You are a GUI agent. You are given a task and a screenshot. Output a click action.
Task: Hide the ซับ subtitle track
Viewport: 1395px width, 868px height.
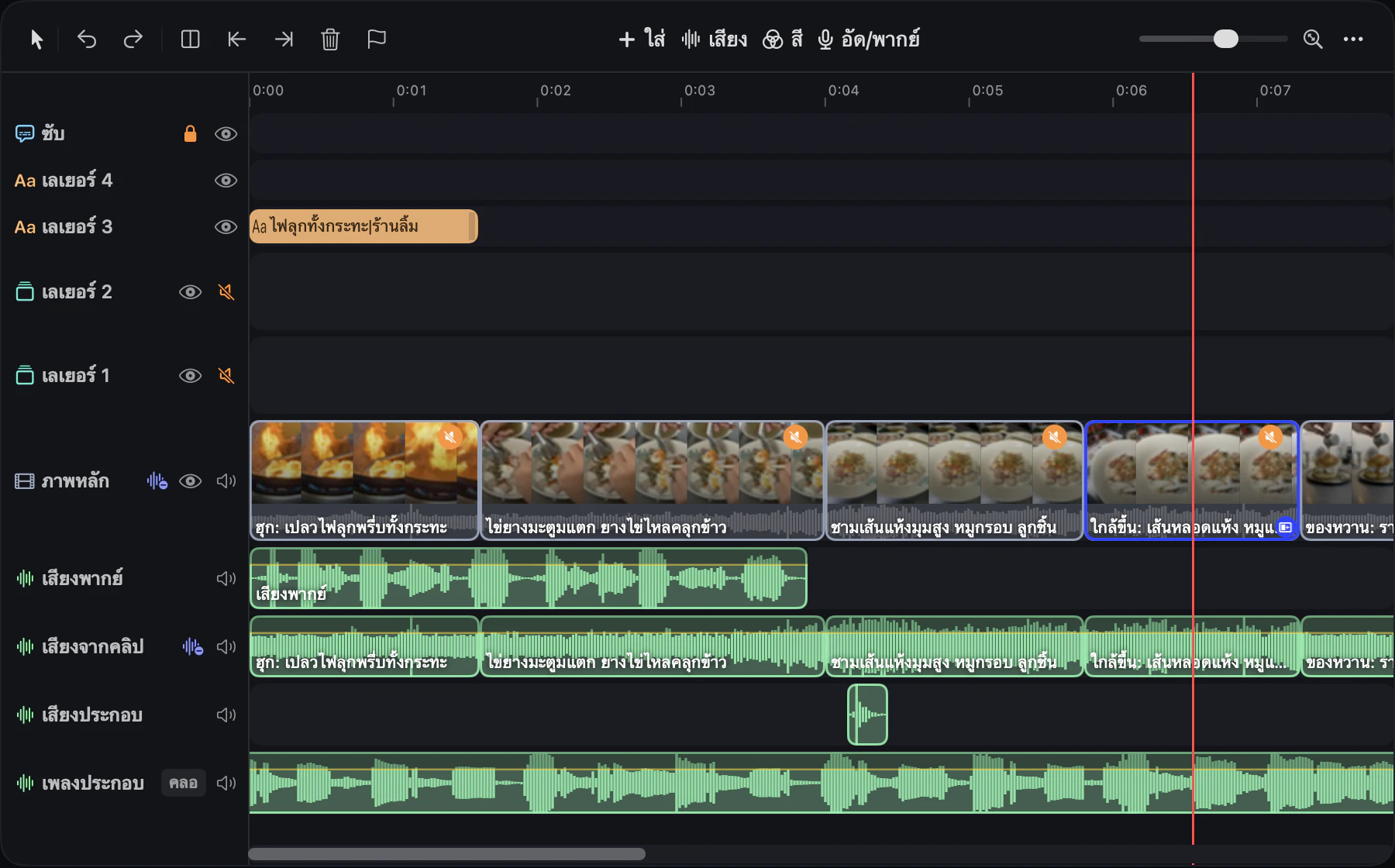click(x=226, y=134)
